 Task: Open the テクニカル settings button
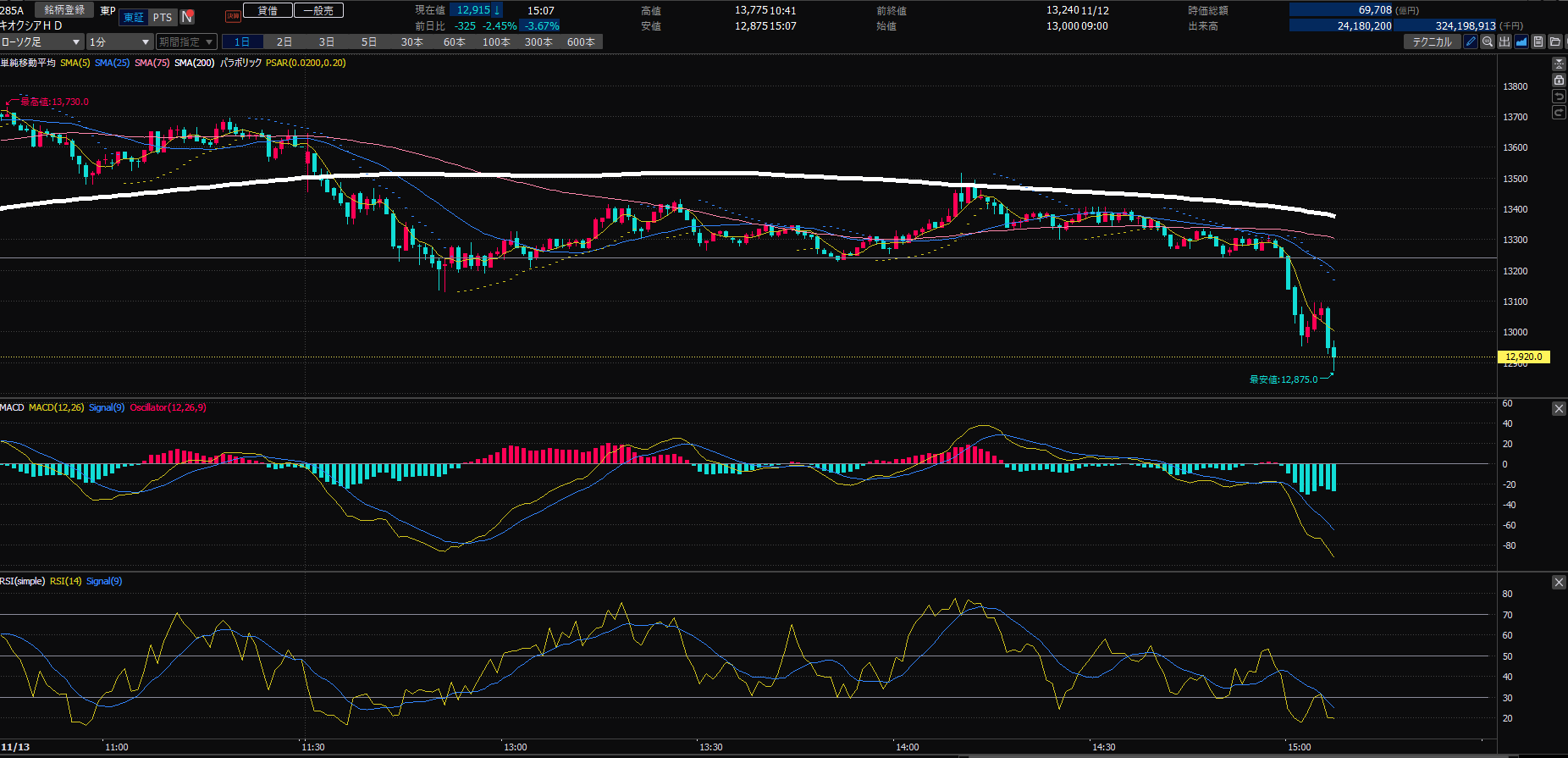[x=1432, y=41]
